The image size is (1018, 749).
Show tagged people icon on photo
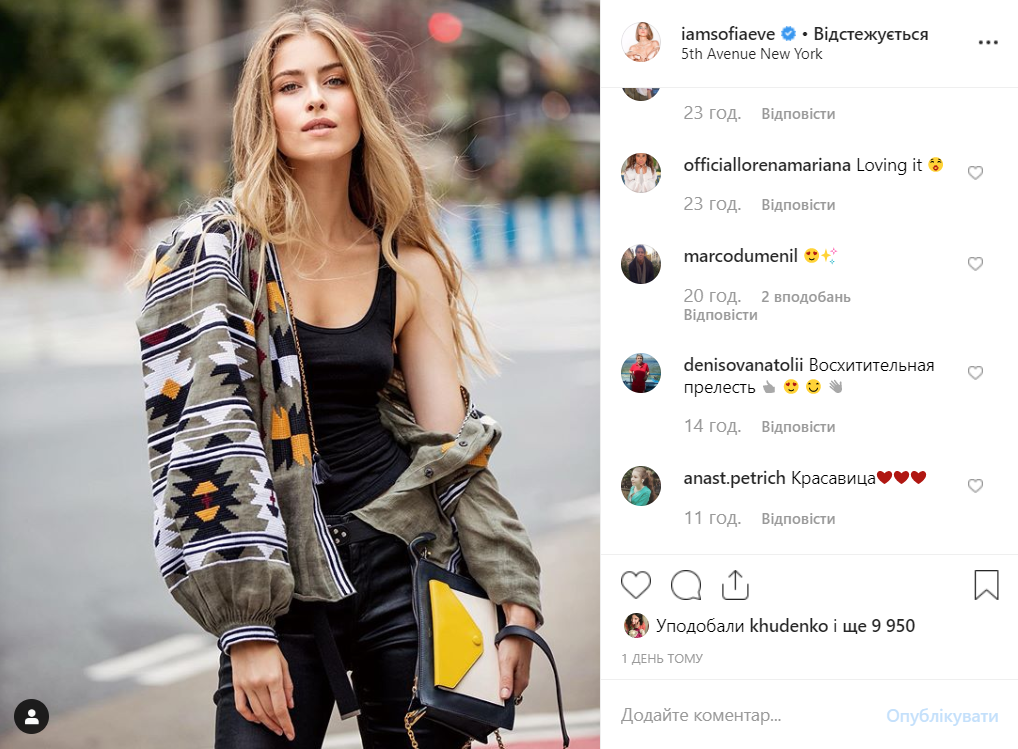(x=31, y=717)
